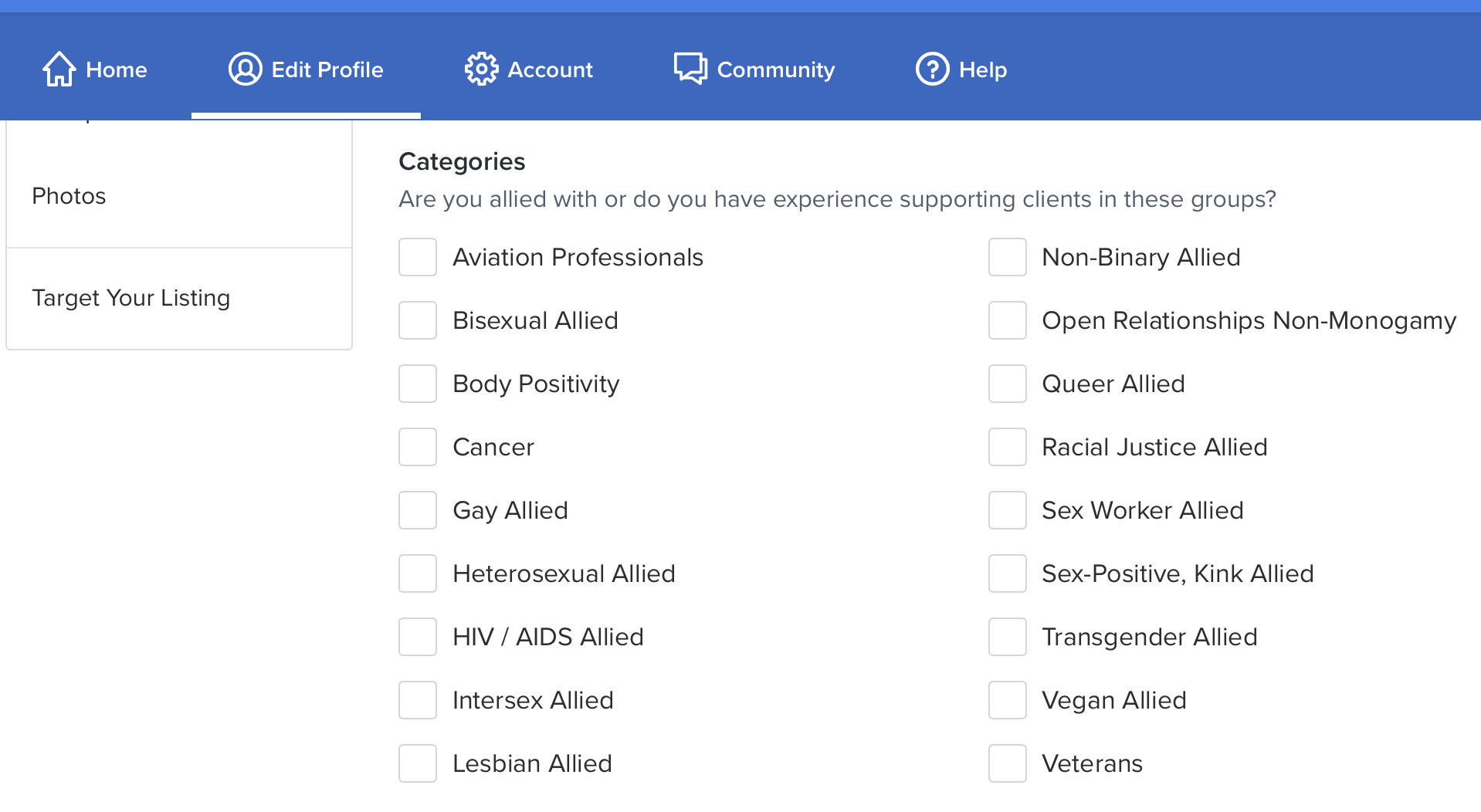Open the Account tab
This screenshot has width=1481, height=812.
tap(549, 69)
